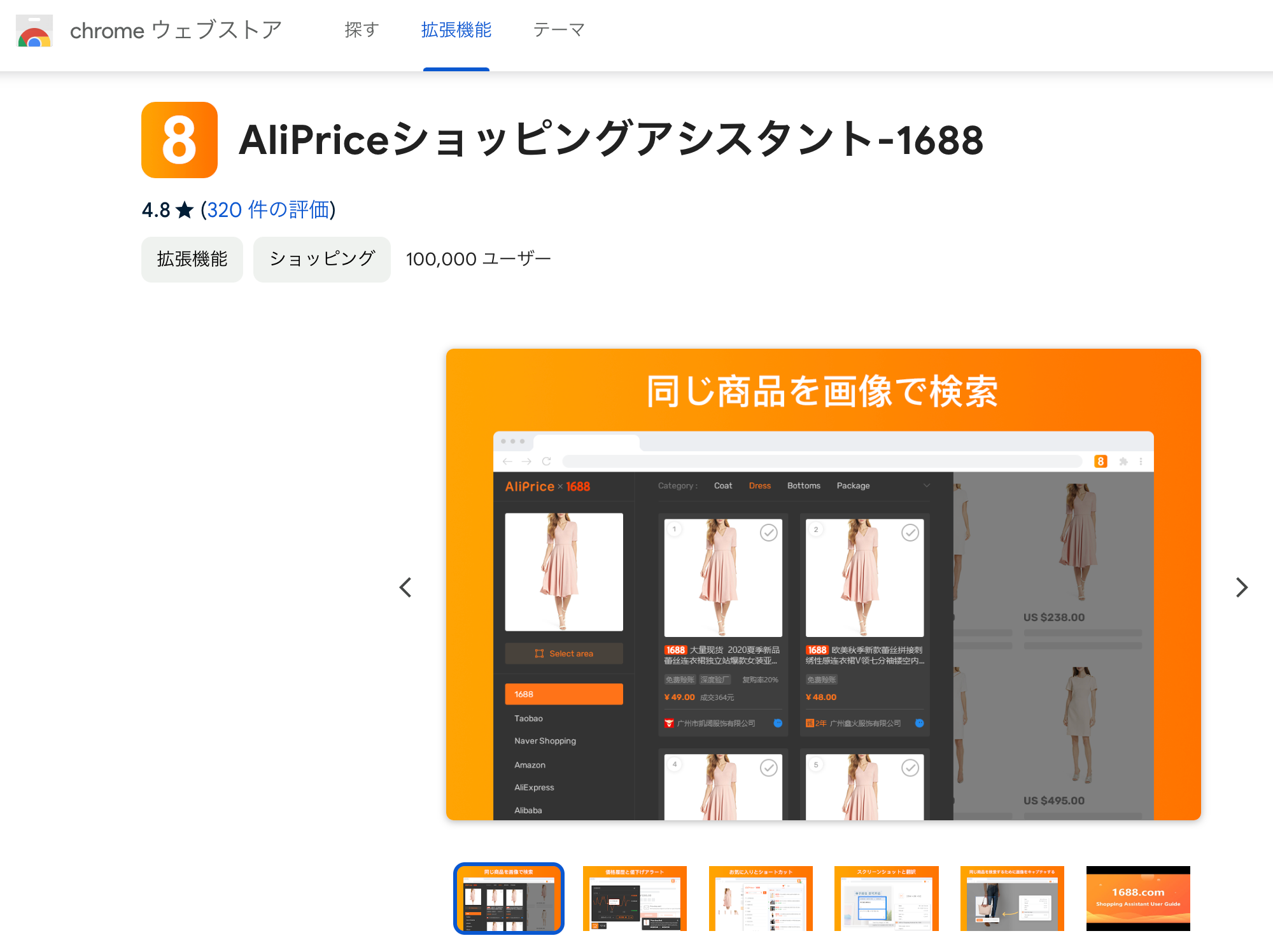Go to previous screenshot with left arrow
Screen dimensions: 1273x952
pos(405,587)
